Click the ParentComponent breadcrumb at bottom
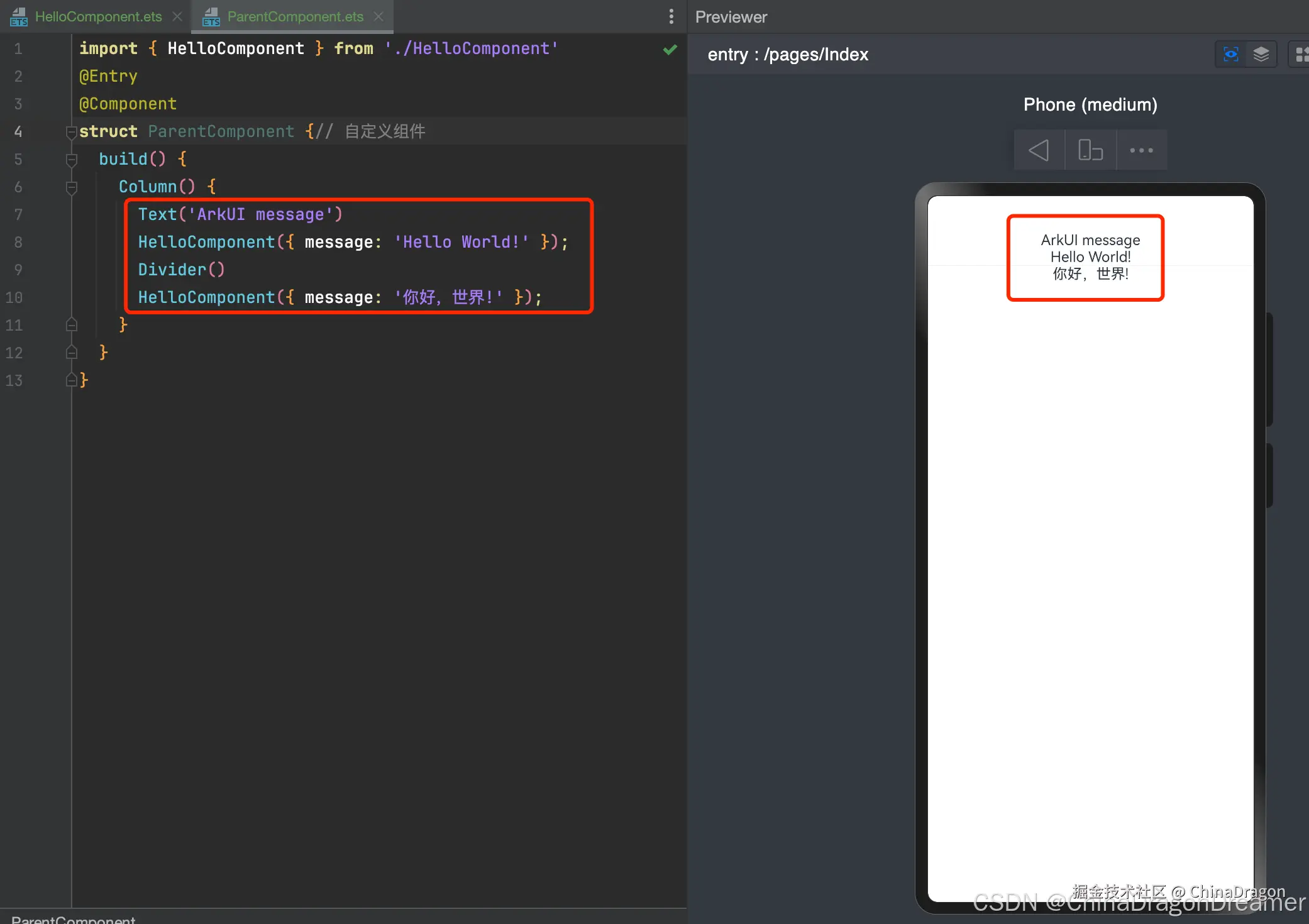The height and width of the screenshot is (924, 1309). point(73,919)
